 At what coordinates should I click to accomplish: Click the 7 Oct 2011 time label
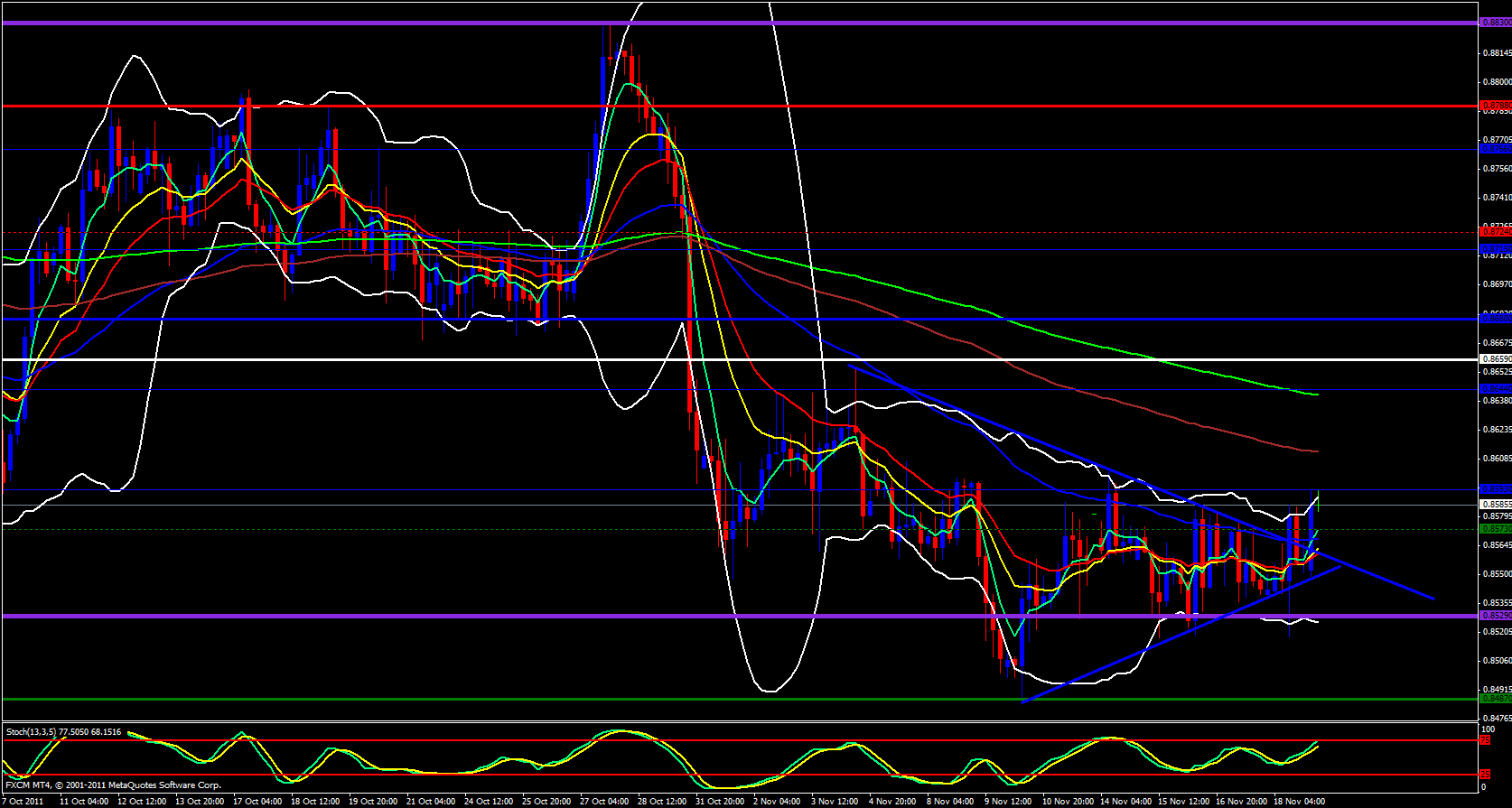click(23, 802)
